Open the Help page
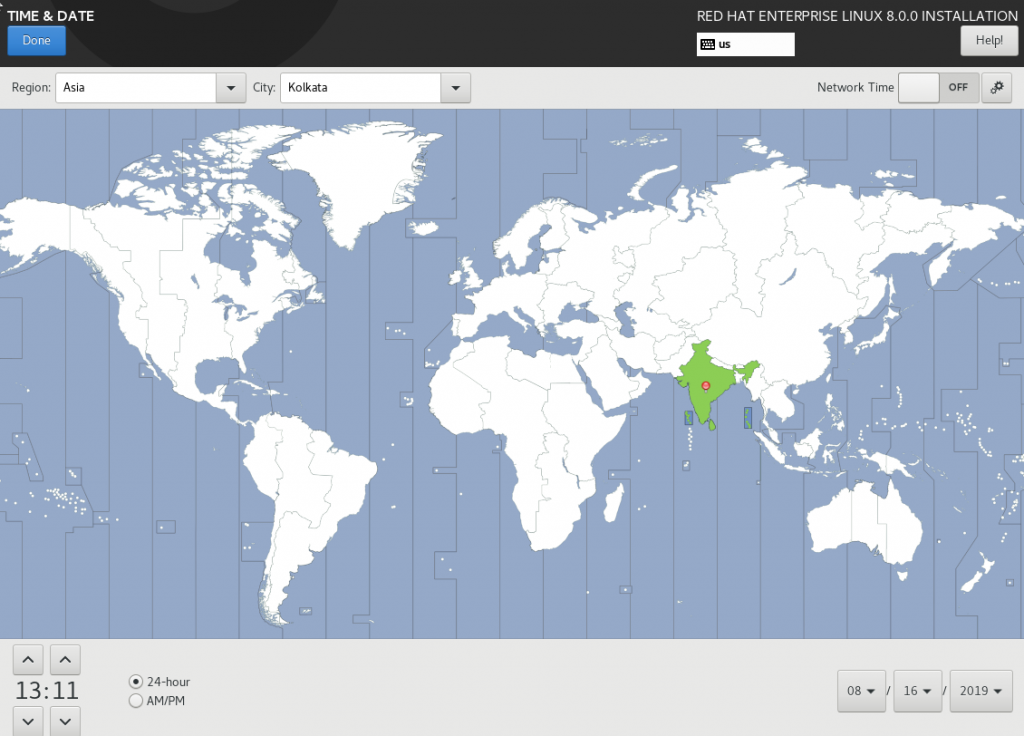The image size is (1024, 736). [x=988, y=41]
